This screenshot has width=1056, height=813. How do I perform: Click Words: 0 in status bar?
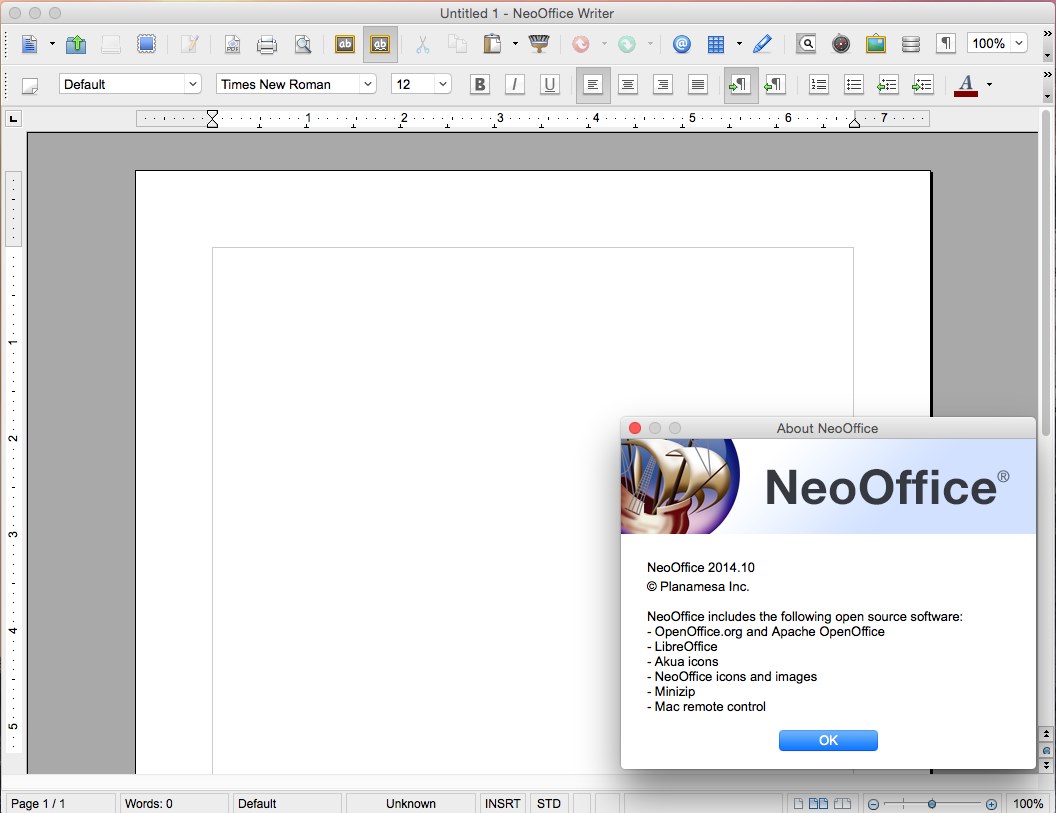pos(174,804)
